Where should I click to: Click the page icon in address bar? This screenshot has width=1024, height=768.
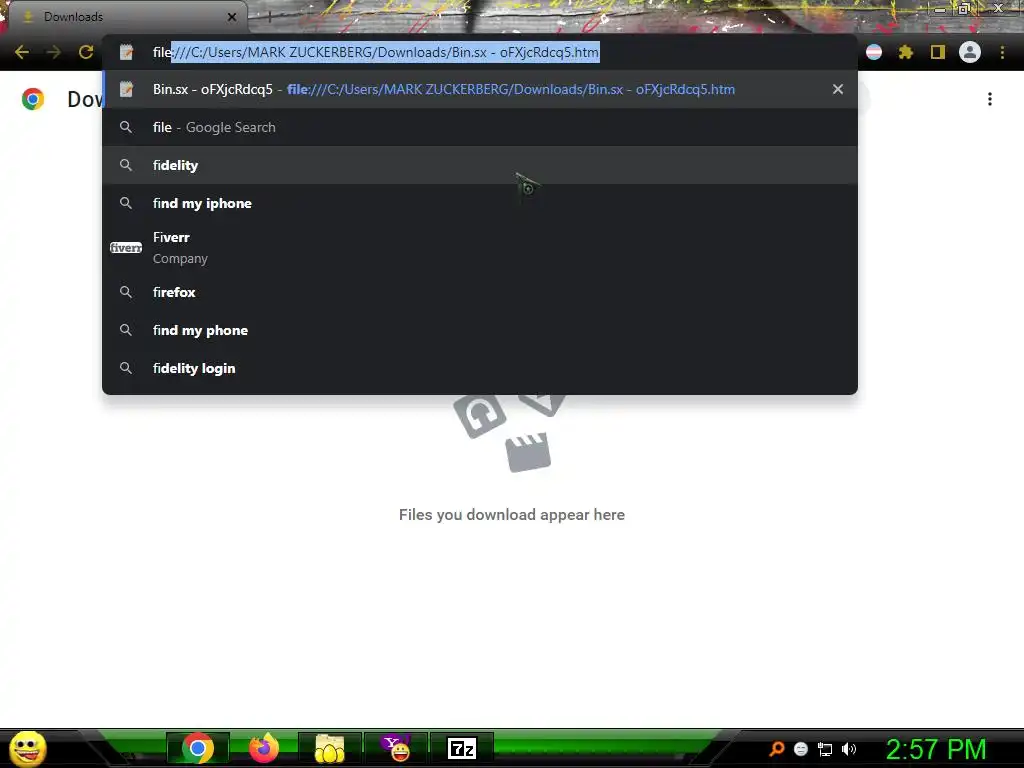[126, 52]
